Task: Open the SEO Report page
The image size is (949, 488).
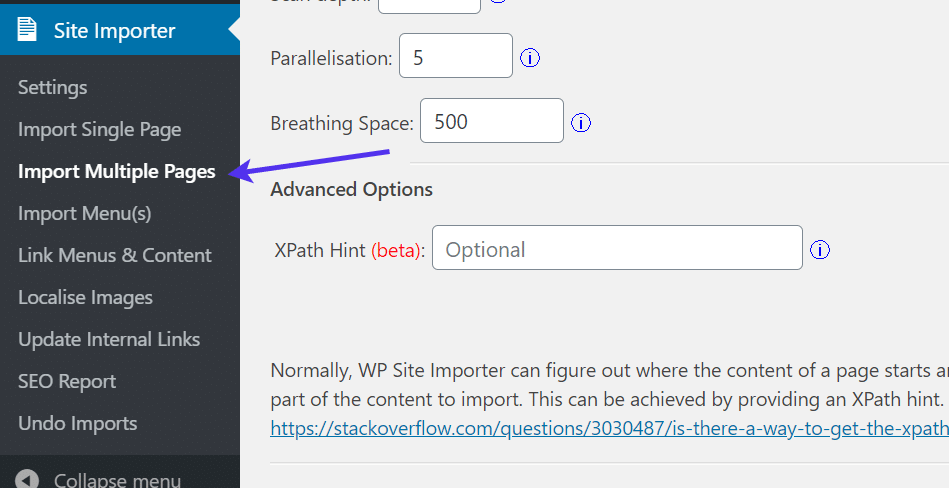Action: pyautogui.click(x=67, y=382)
